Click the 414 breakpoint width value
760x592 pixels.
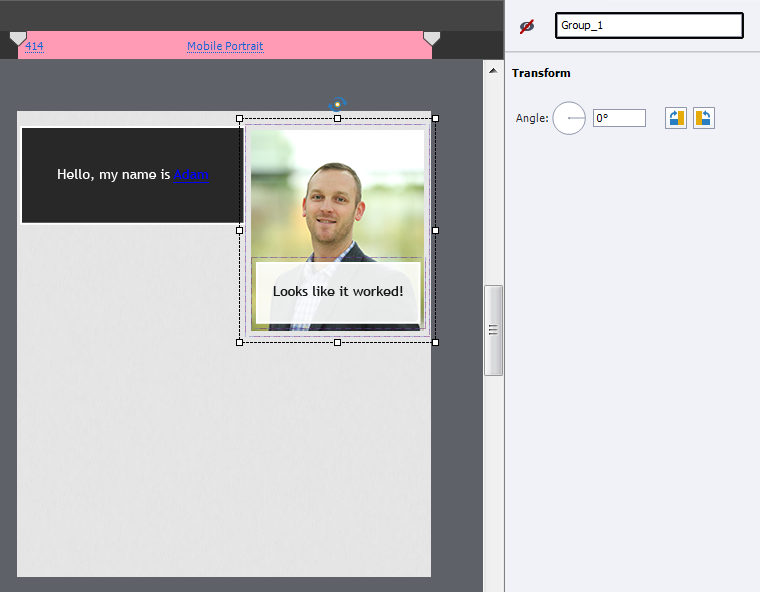[x=34, y=46]
